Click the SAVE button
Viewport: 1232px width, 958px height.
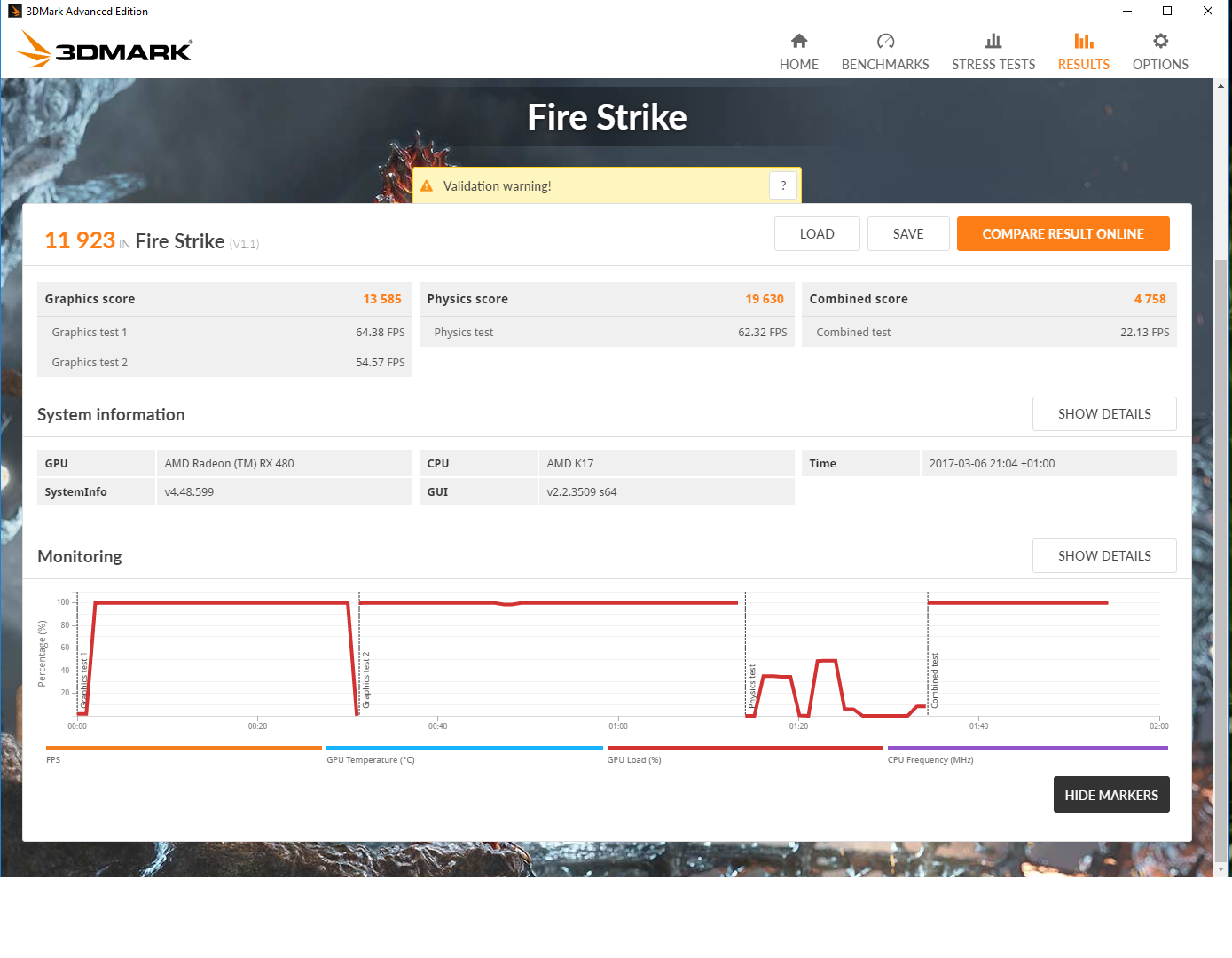coord(908,234)
